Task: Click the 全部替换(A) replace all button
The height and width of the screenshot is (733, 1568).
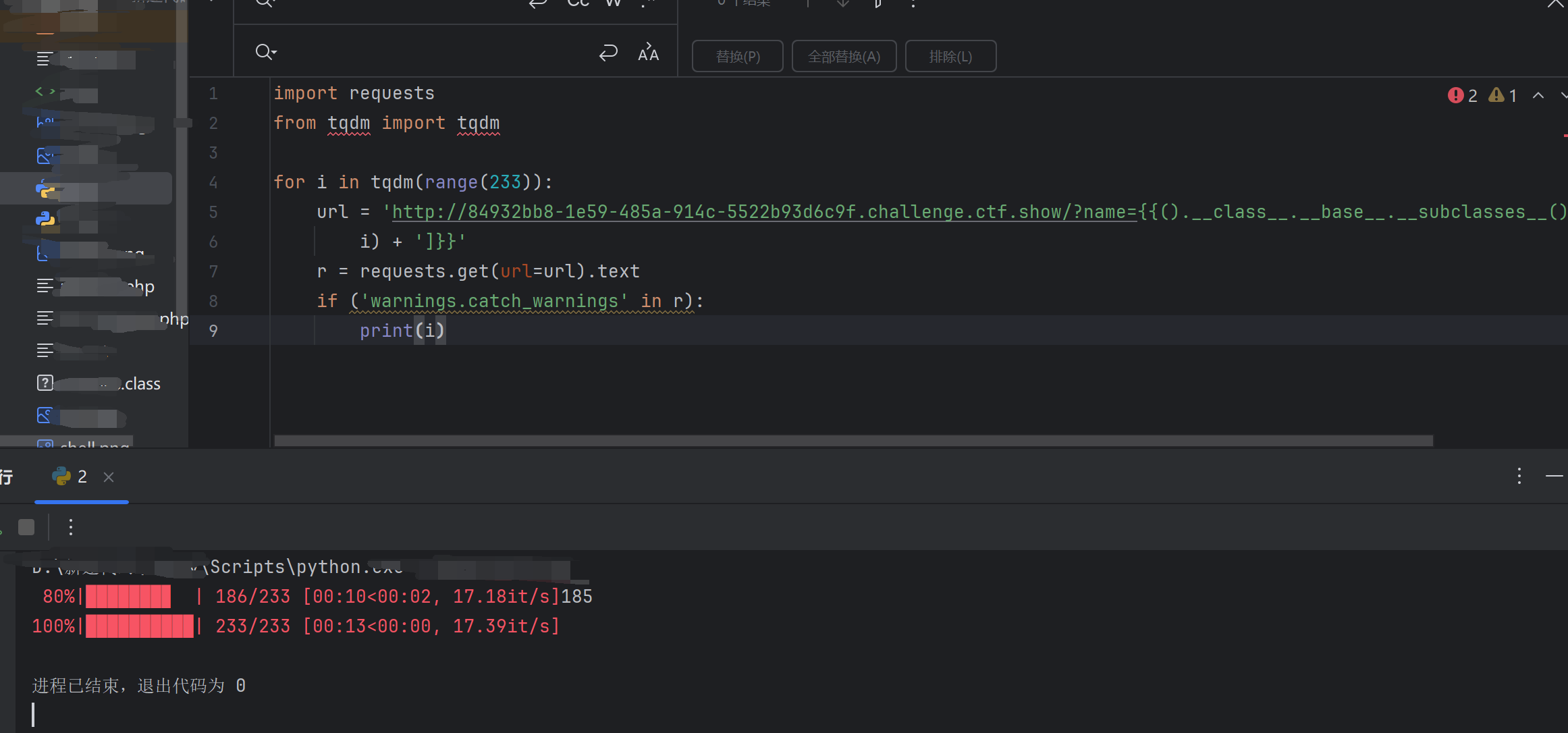Action: tap(844, 57)
